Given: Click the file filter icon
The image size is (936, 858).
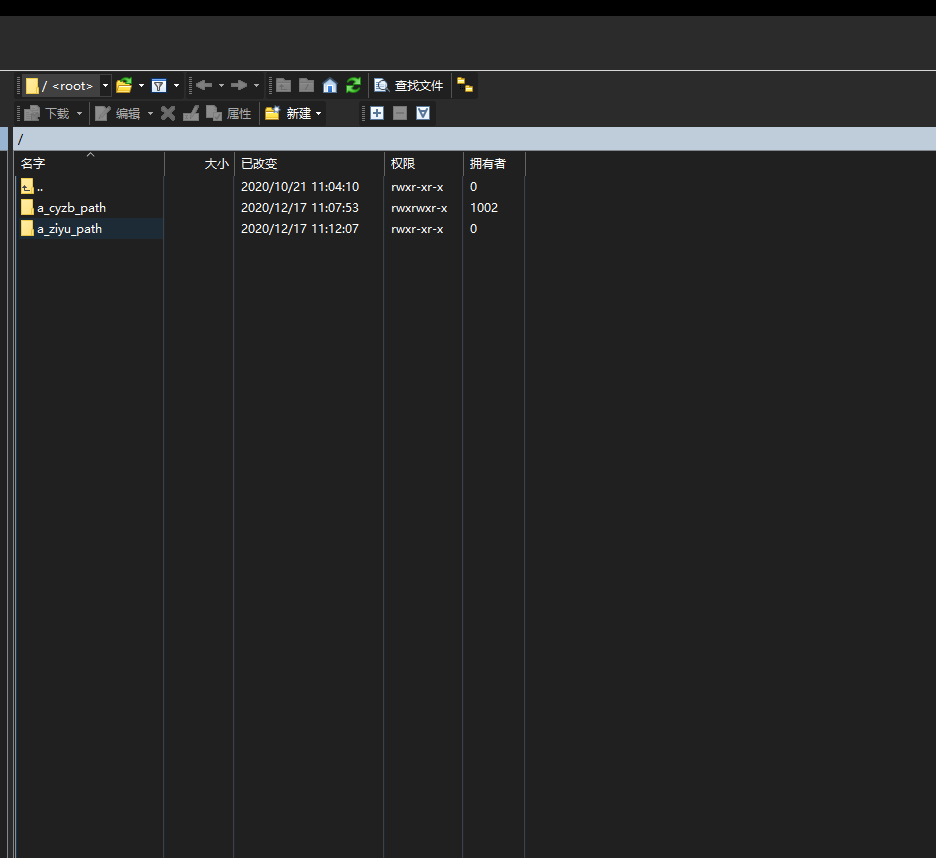Looking at the screenshot, I should [x=159, y=86].
